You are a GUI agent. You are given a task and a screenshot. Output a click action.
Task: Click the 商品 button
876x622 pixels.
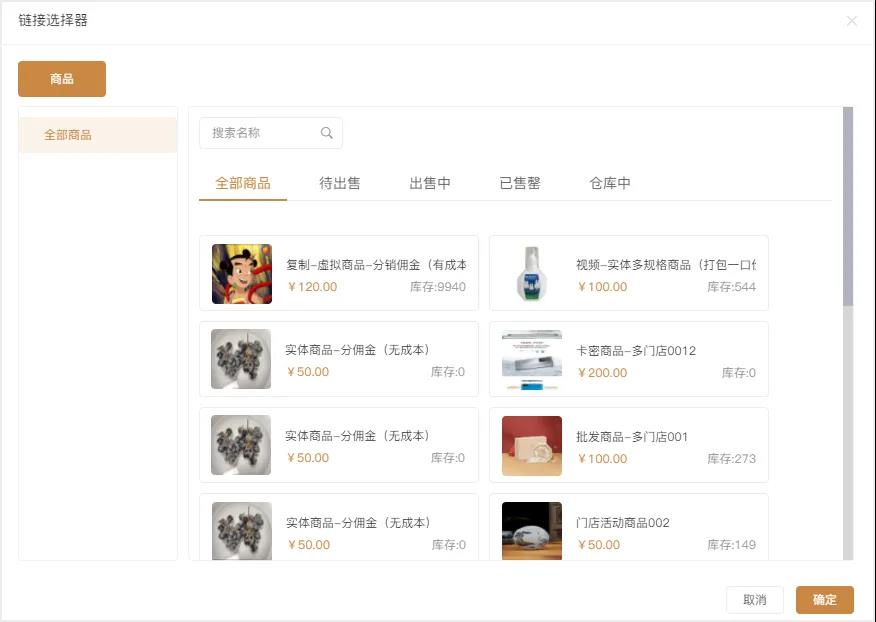62,79
